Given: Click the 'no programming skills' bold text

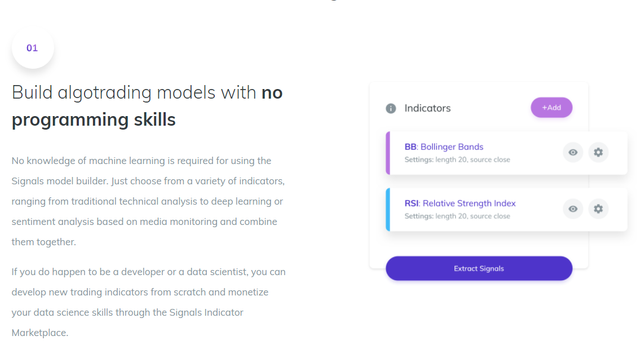Looking at the screenshot, I should click(147, 106).
